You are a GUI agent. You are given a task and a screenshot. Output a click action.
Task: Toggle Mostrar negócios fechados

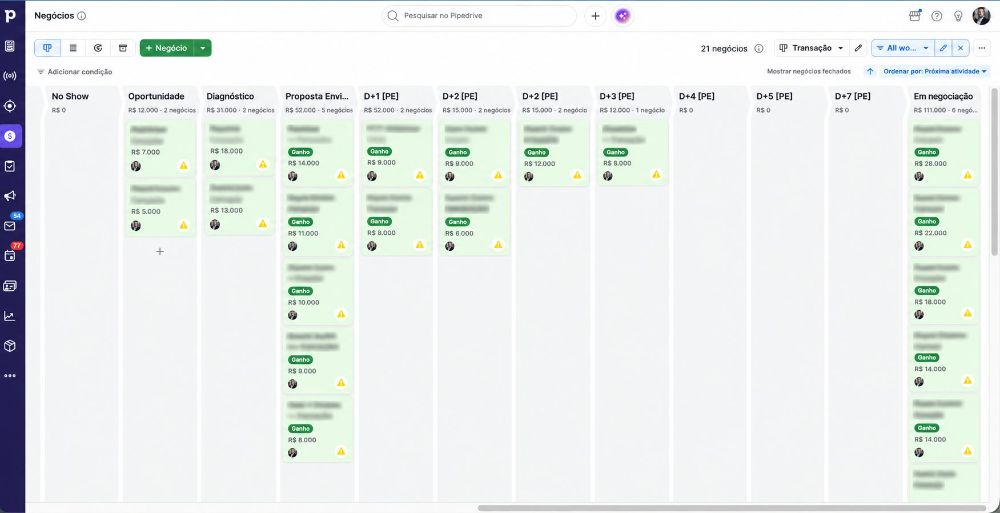coord(809,71)
